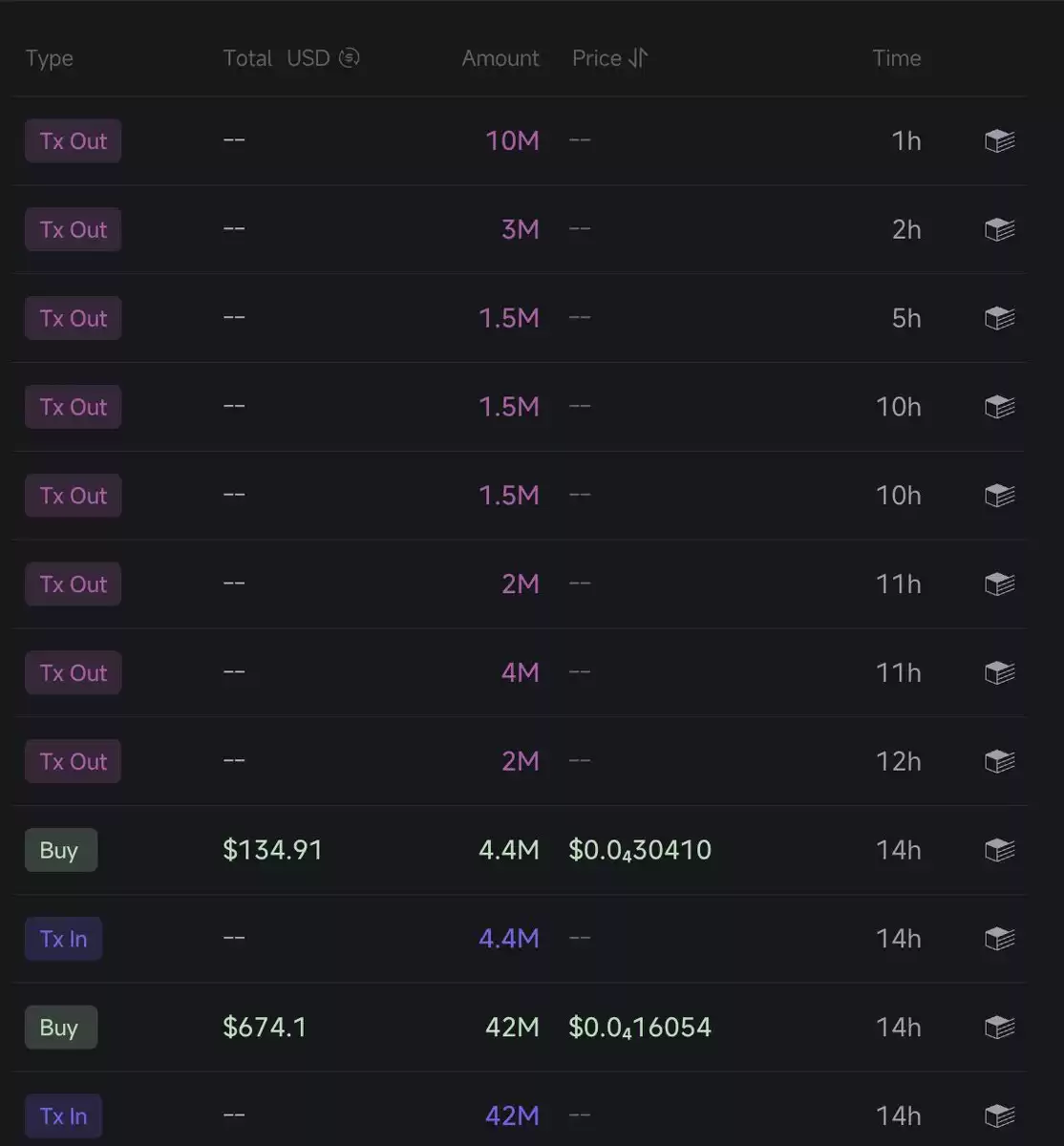This screenshot has height=1146, width=1064.
Task: Click the Amount column header
Action: pos(500,58)
